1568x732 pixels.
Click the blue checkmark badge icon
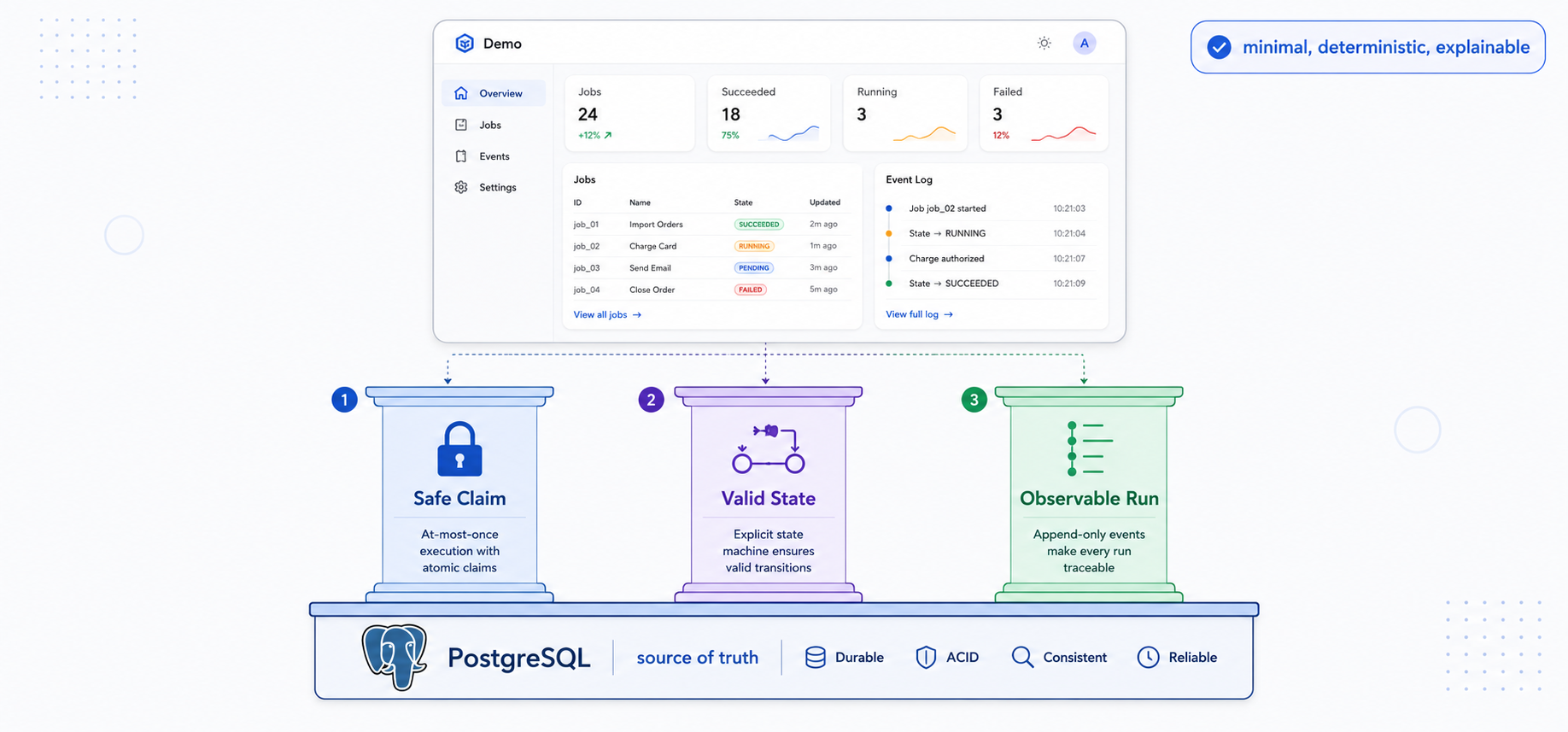pyautogui.click(x=1220, y=47)
